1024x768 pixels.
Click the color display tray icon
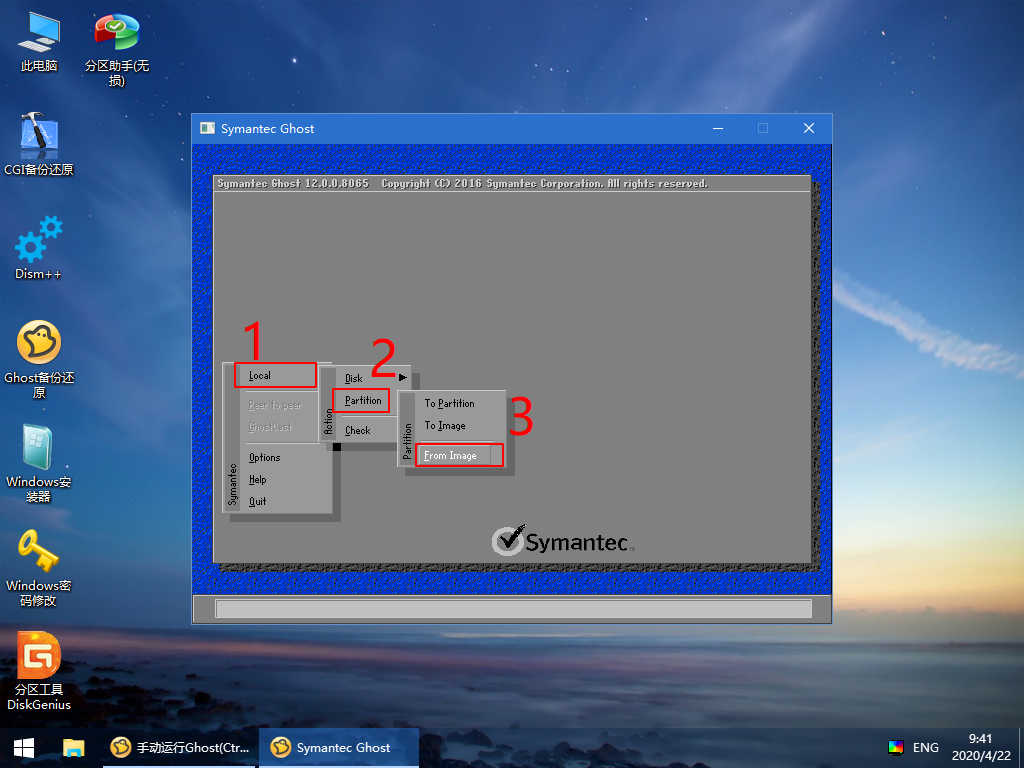896,748
